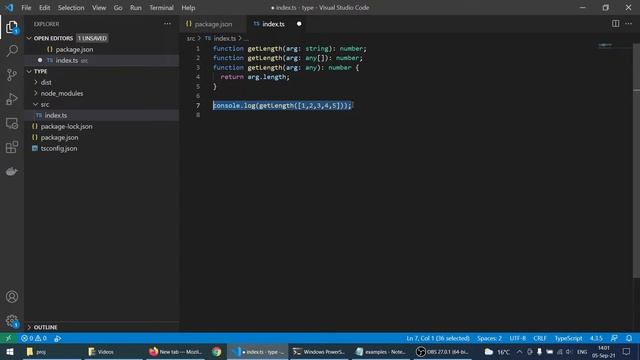Open the Accounts menu
This screenshot has width=640, height=360.
click(12, 297)
